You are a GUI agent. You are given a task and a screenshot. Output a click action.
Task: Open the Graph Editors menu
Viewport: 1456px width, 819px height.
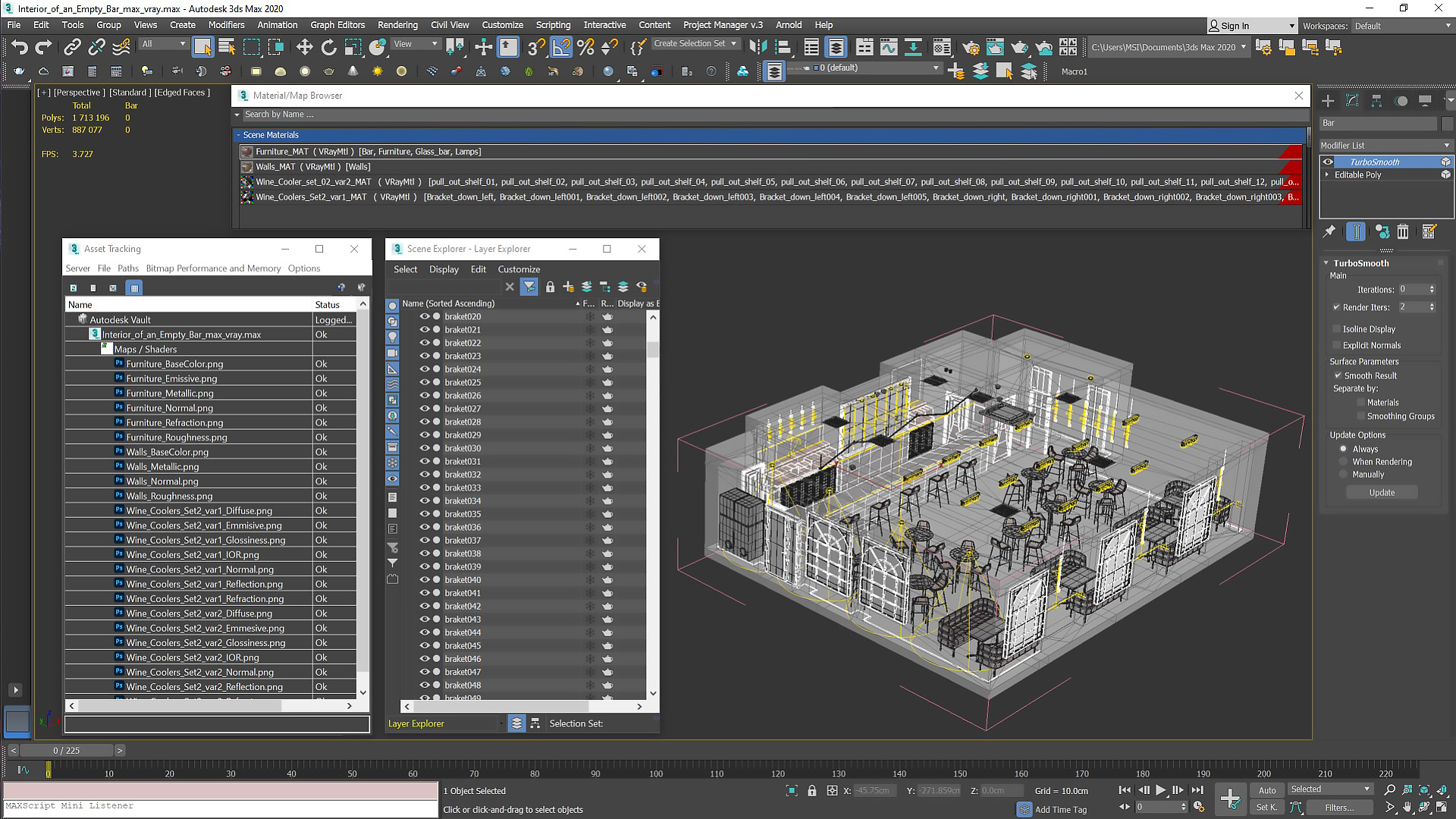(337, 25)
